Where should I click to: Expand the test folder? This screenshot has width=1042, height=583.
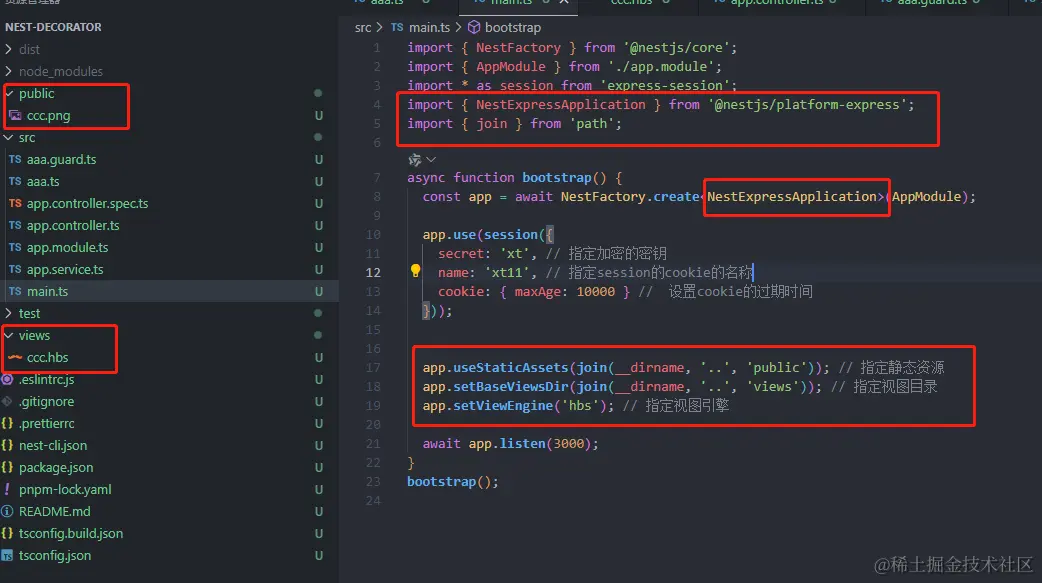(8, 313)
